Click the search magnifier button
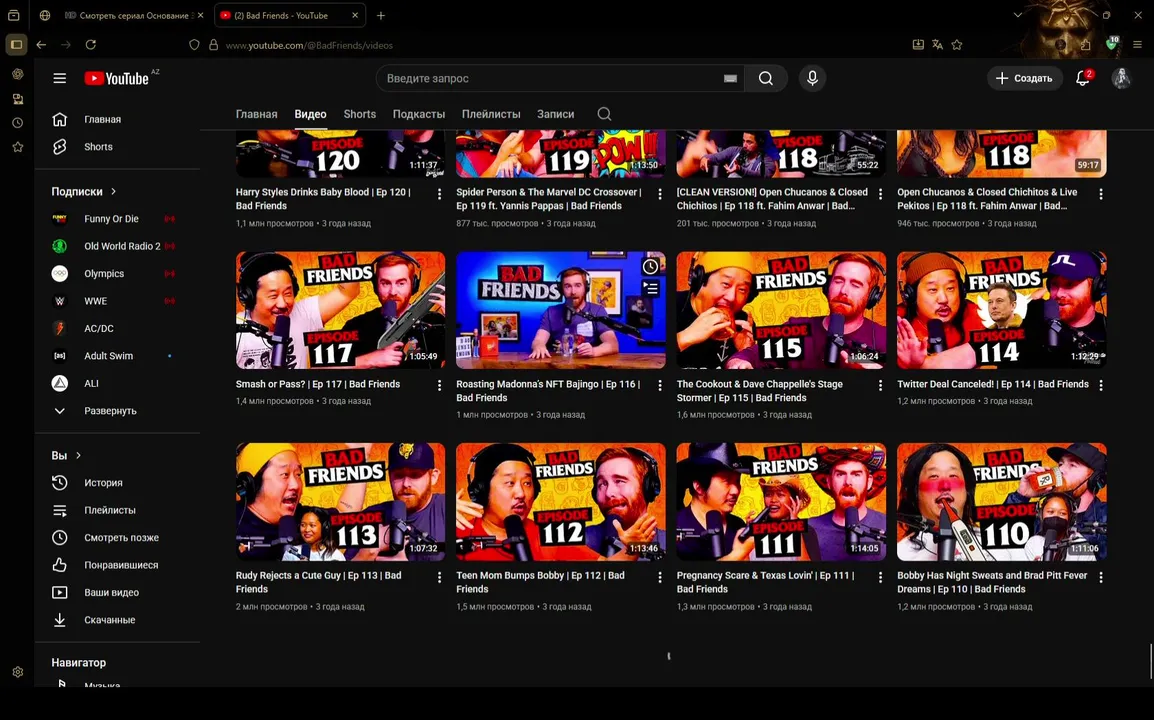This screenshot has height=720, width=1154. pyautogui.click(x=765, y=78)
